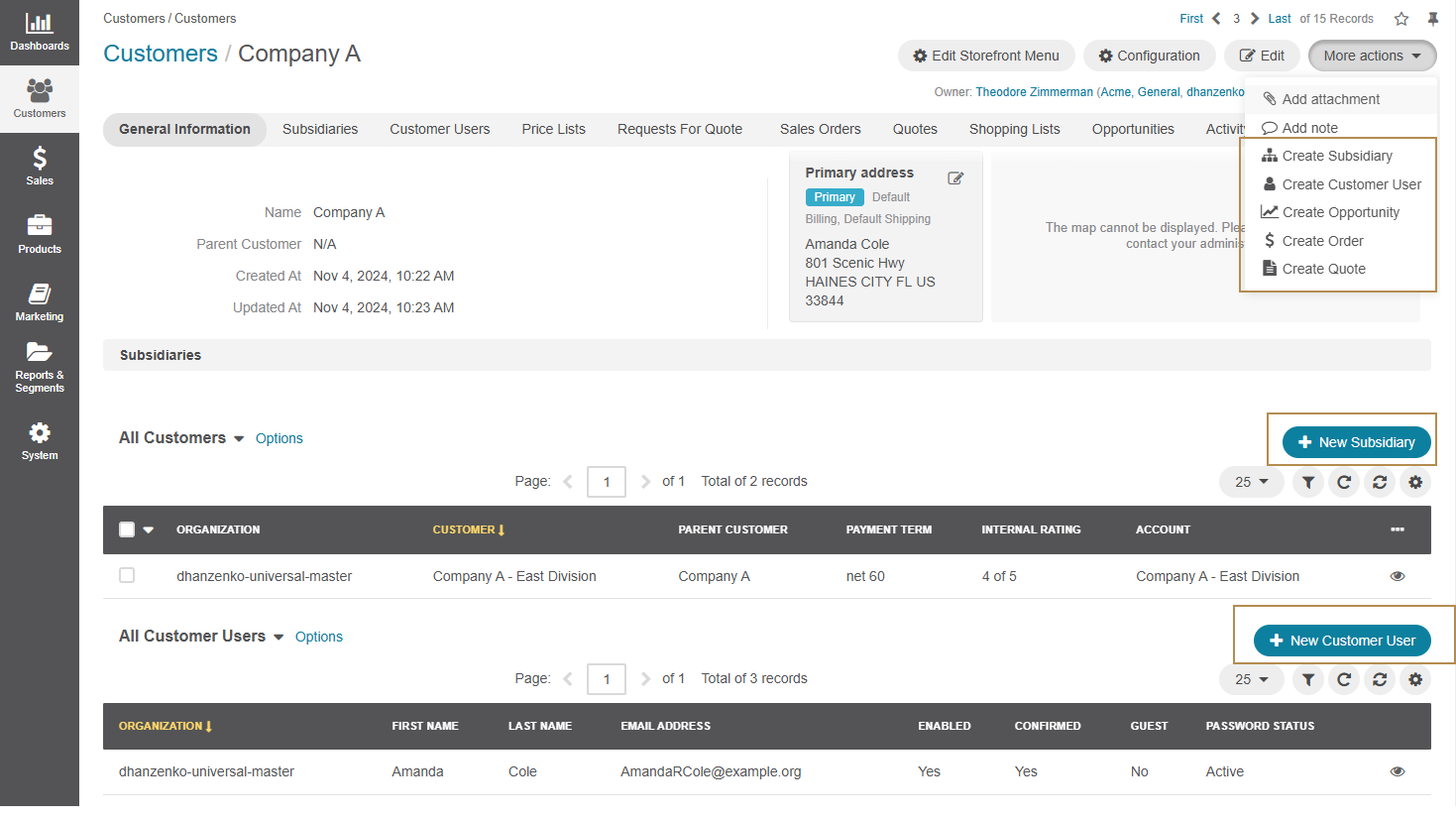Switch to the Price Lists tab
This screenshot has width=1456, height=820.
pos(553,129)
